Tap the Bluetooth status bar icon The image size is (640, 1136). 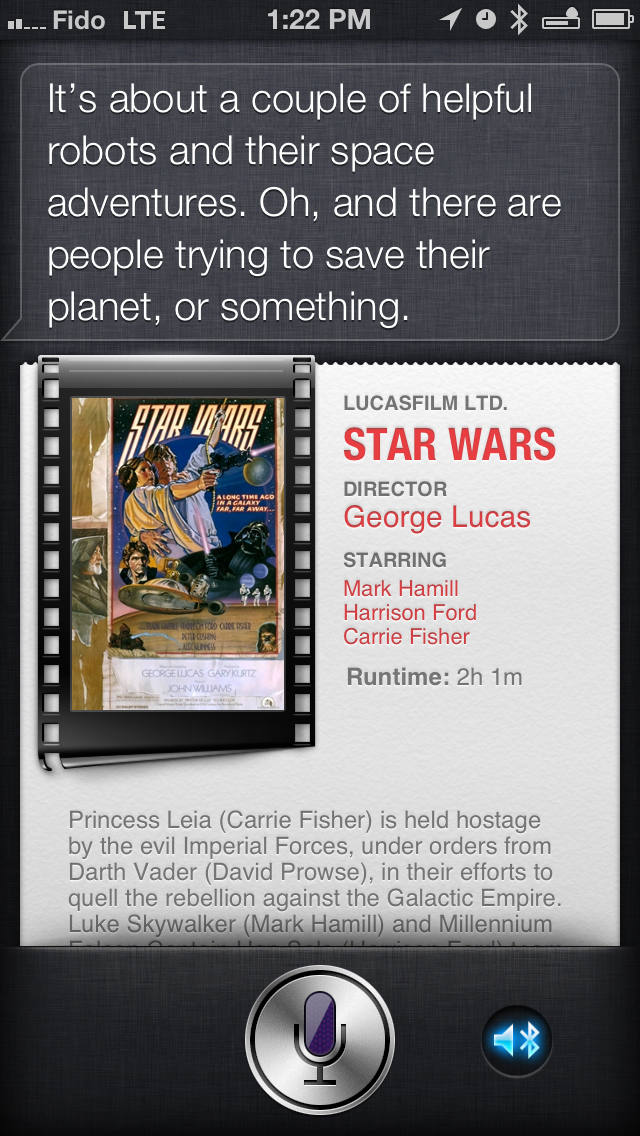pyautogui.click(x=518, y=20)
